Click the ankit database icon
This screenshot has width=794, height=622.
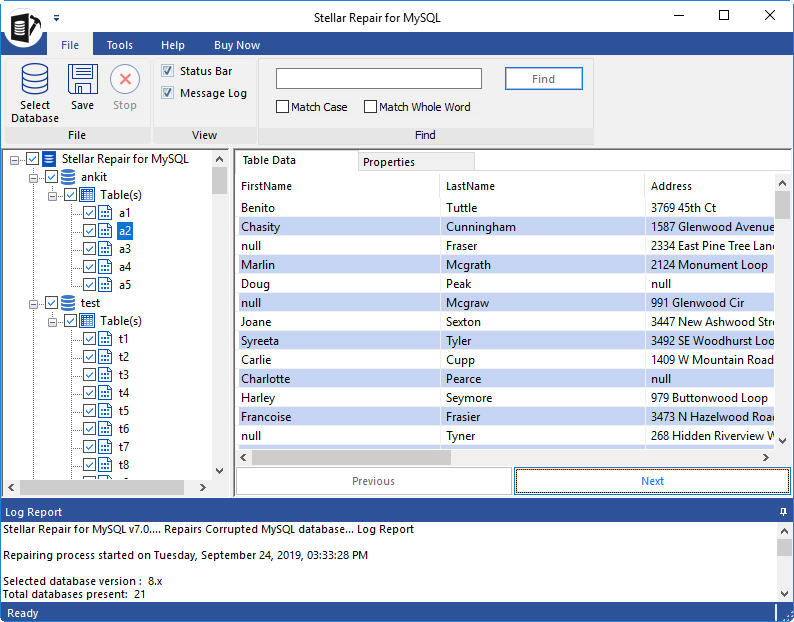tap(68, 177)
